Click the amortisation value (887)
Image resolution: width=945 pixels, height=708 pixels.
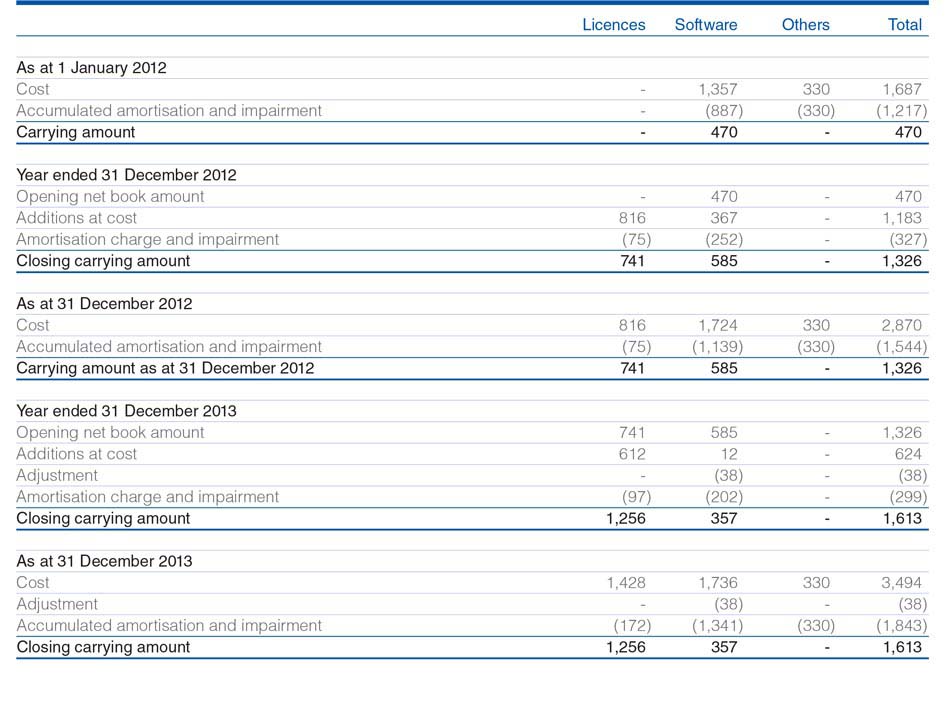724,111
